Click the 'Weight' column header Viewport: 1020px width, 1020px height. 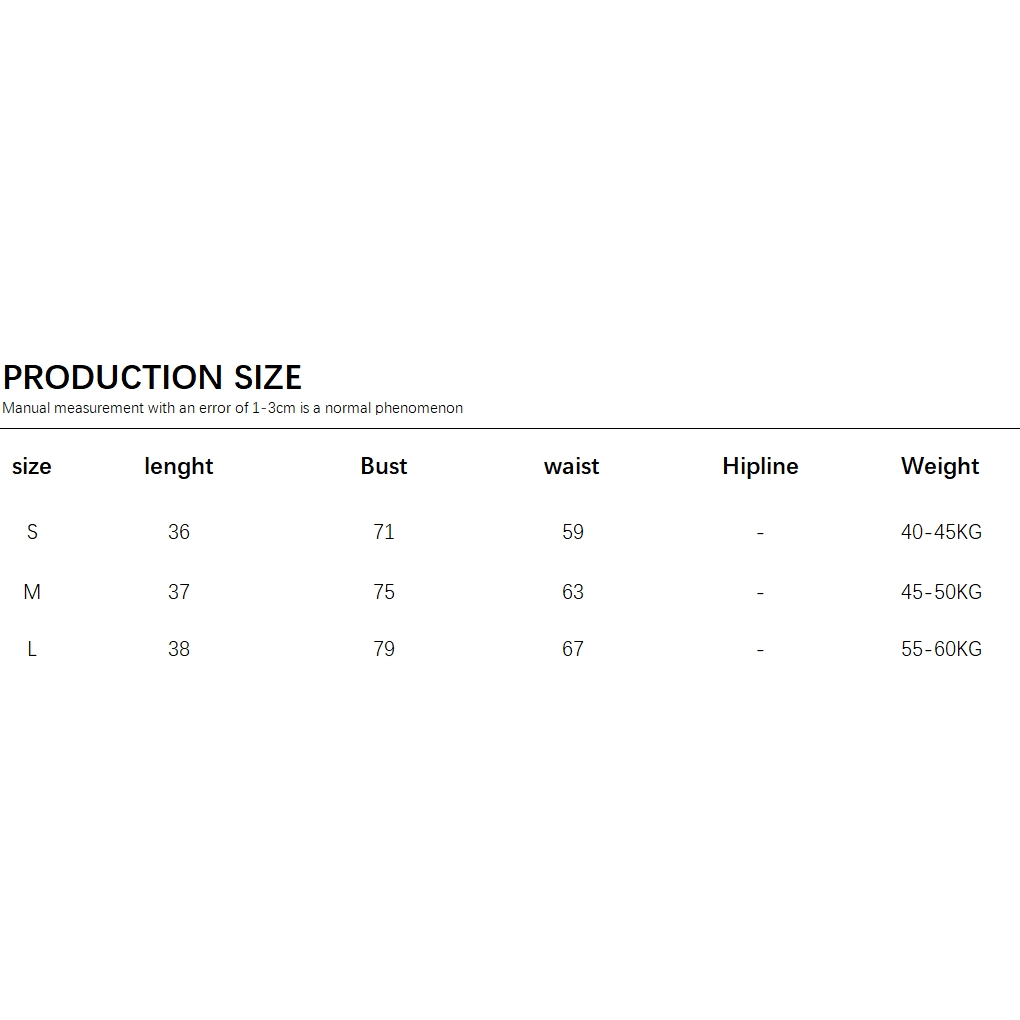click(x=940, y=466)
